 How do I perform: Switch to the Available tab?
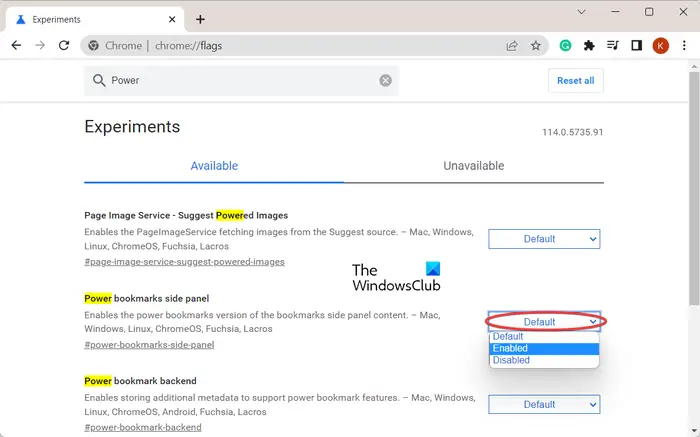pos(214,166)
